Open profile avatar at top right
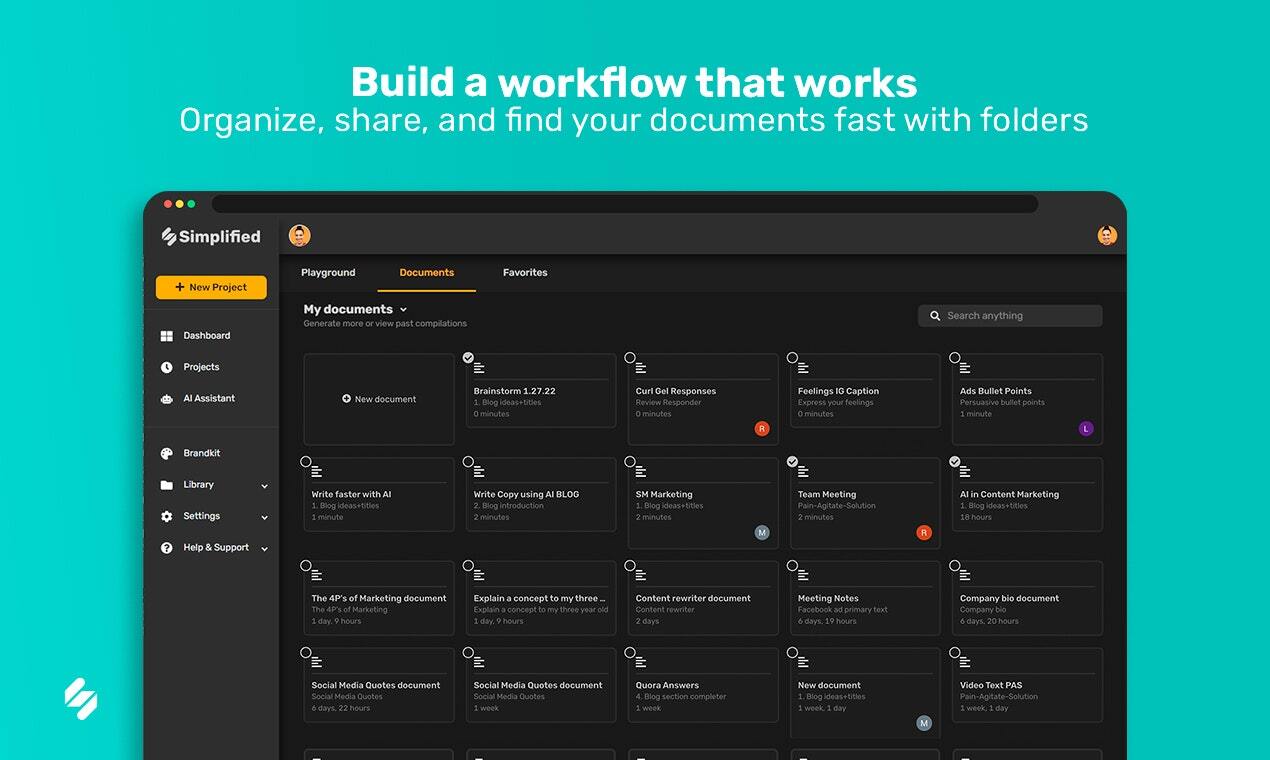Viewport: 1270px width, 760px height. pos(1107,236)
